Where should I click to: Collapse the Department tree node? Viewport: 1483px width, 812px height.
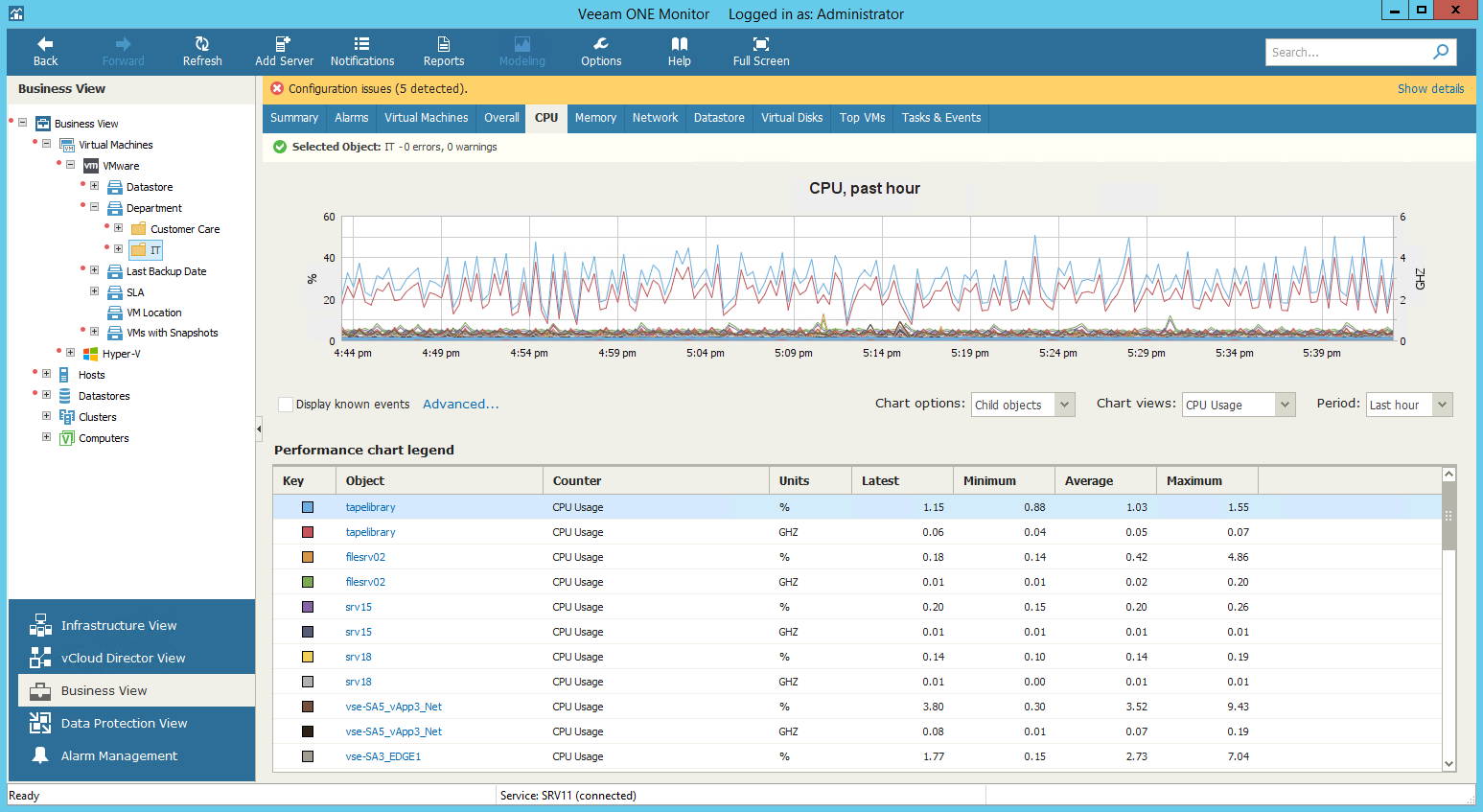(x=94, y=207)
